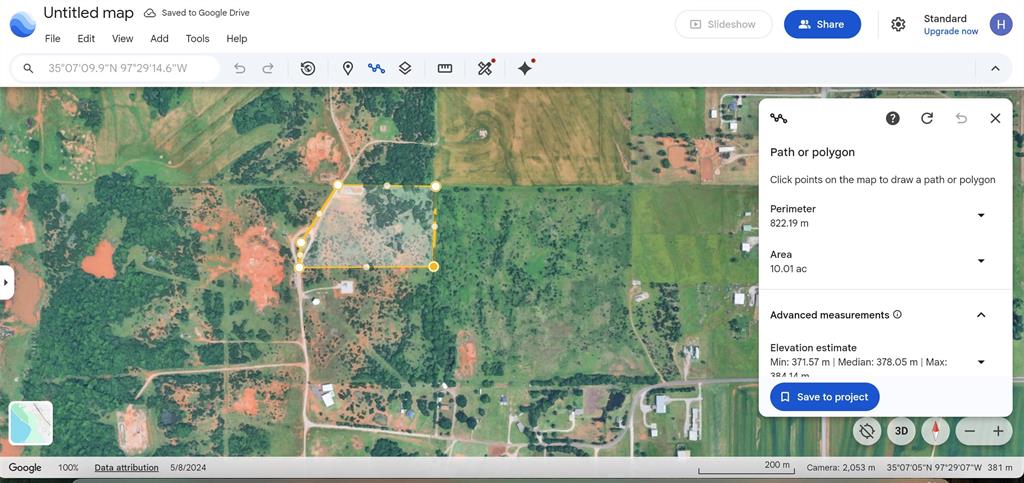Click the Standard plan label
This screenshot has height=483, width=1024.
(945, 18)
